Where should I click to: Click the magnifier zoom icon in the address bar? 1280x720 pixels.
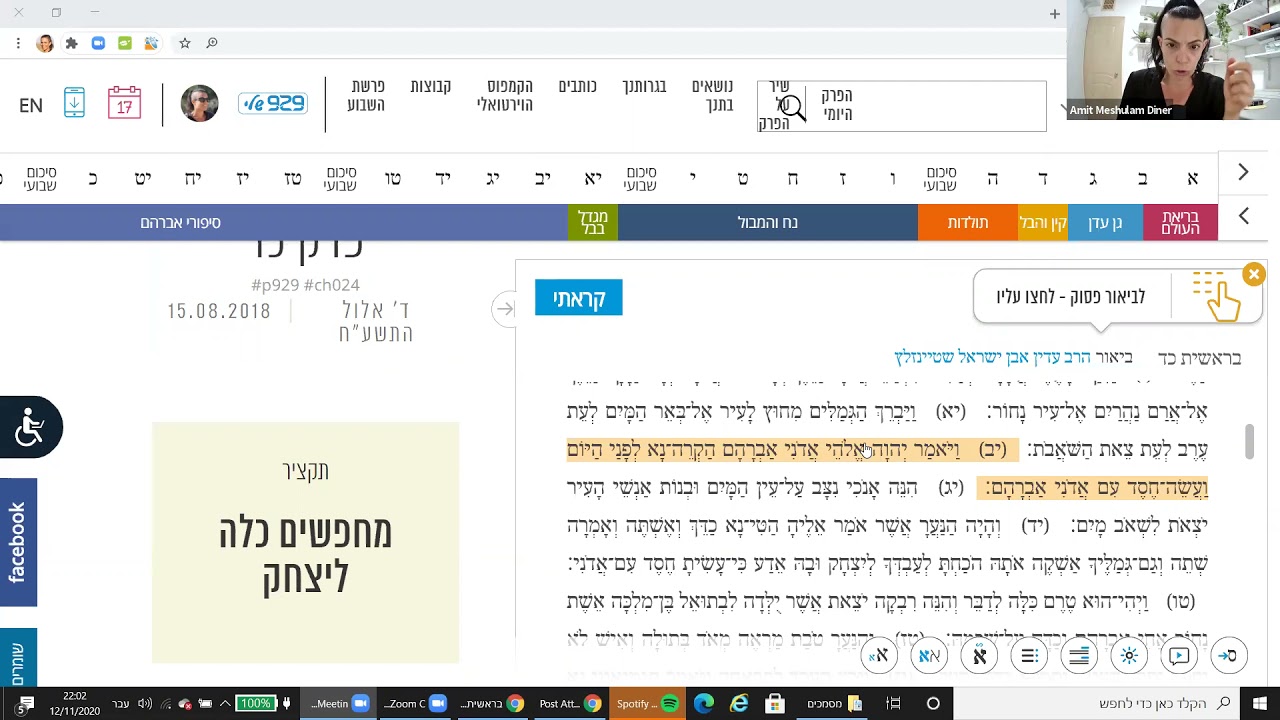212,43
